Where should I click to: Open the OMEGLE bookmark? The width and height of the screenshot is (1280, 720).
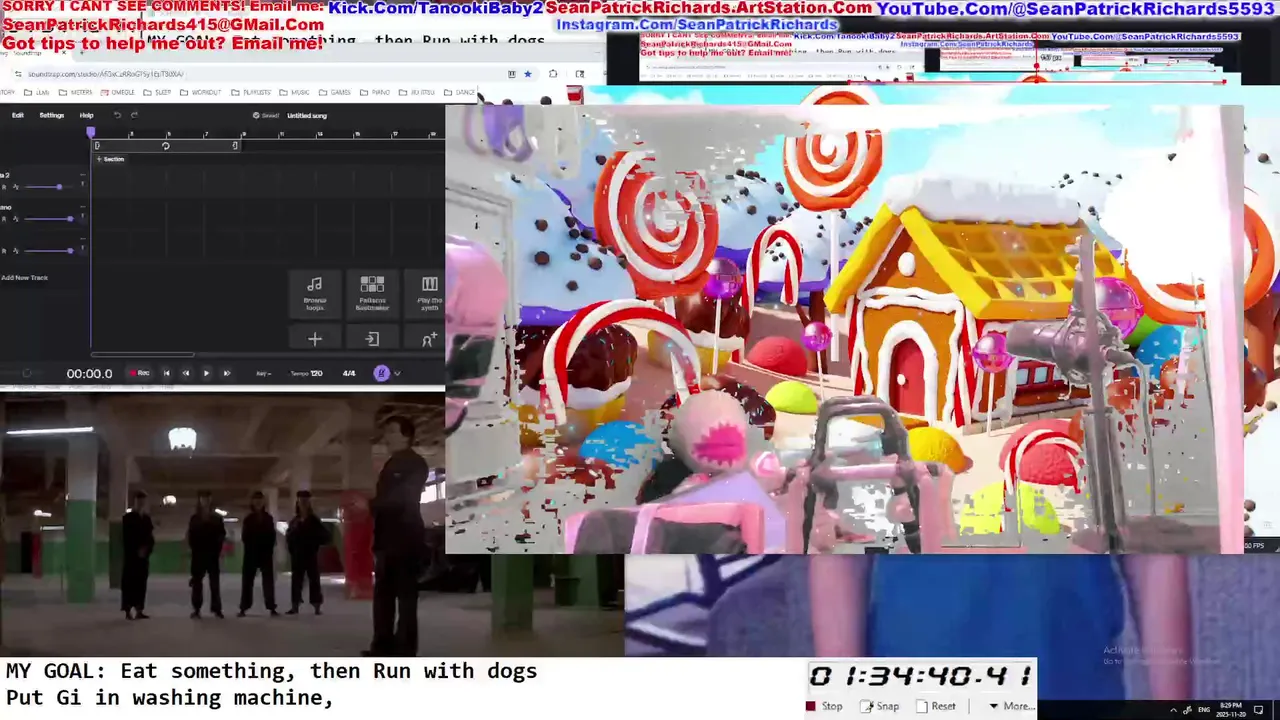(x=118, y=92)
